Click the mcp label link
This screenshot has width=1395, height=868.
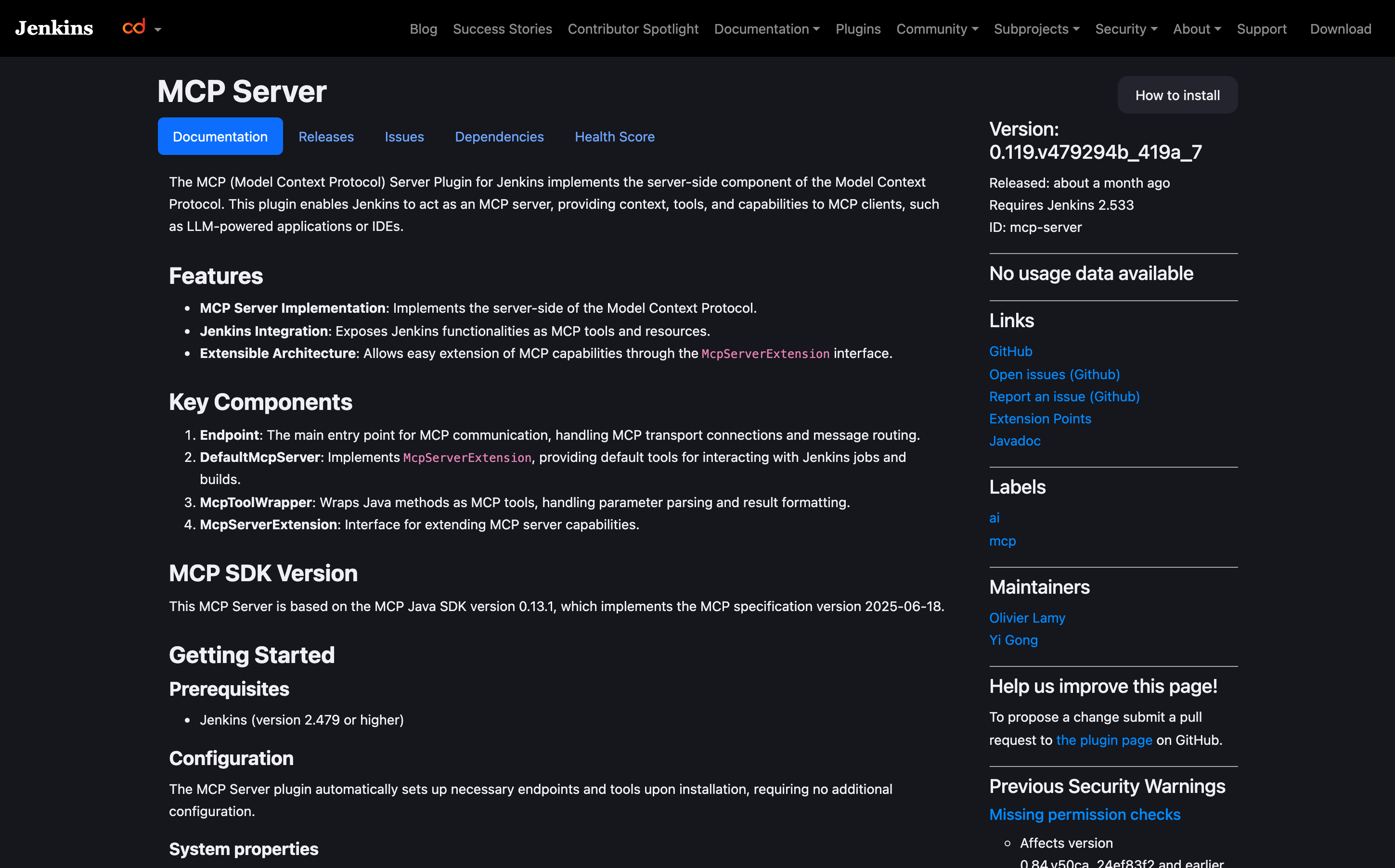(x=1002, y=541)
